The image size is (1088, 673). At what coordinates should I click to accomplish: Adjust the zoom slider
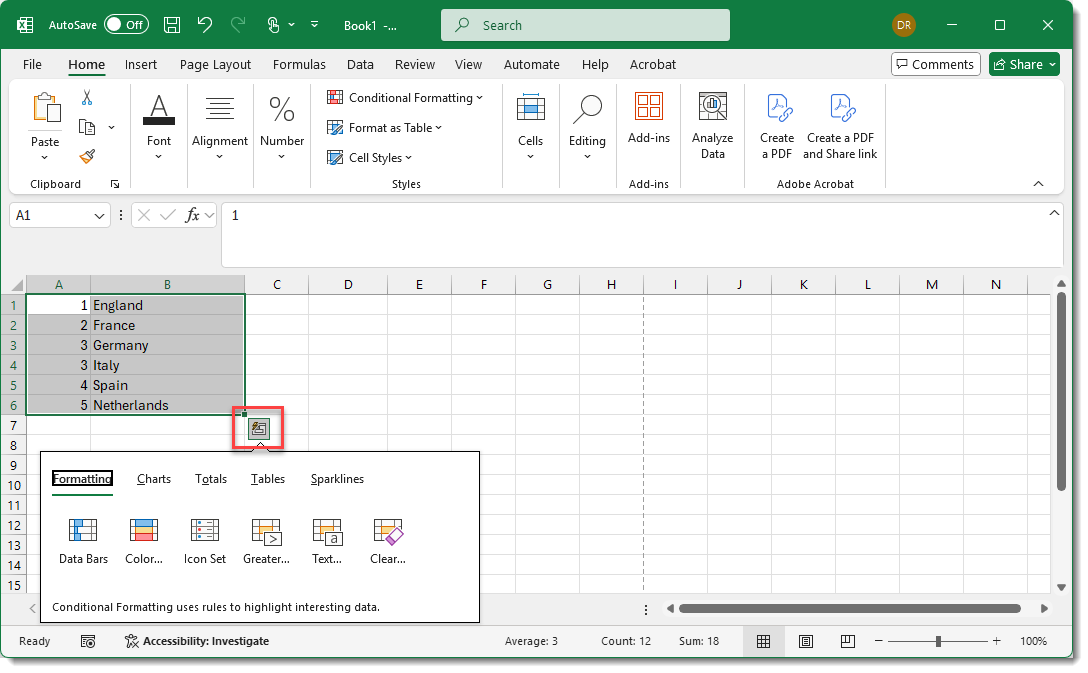pyautogui.click(x=938, y=641)
